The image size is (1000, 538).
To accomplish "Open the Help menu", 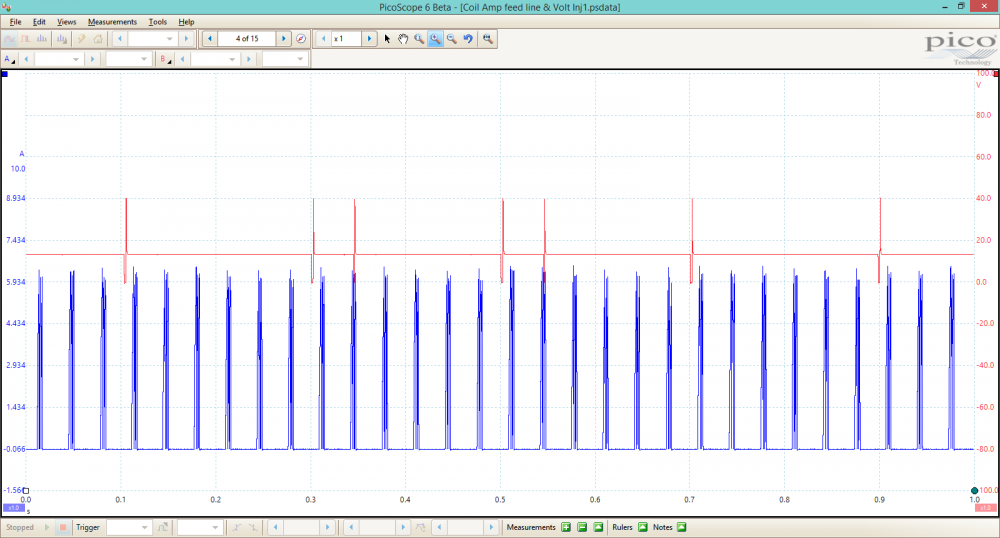I will [x=186, y=22].
